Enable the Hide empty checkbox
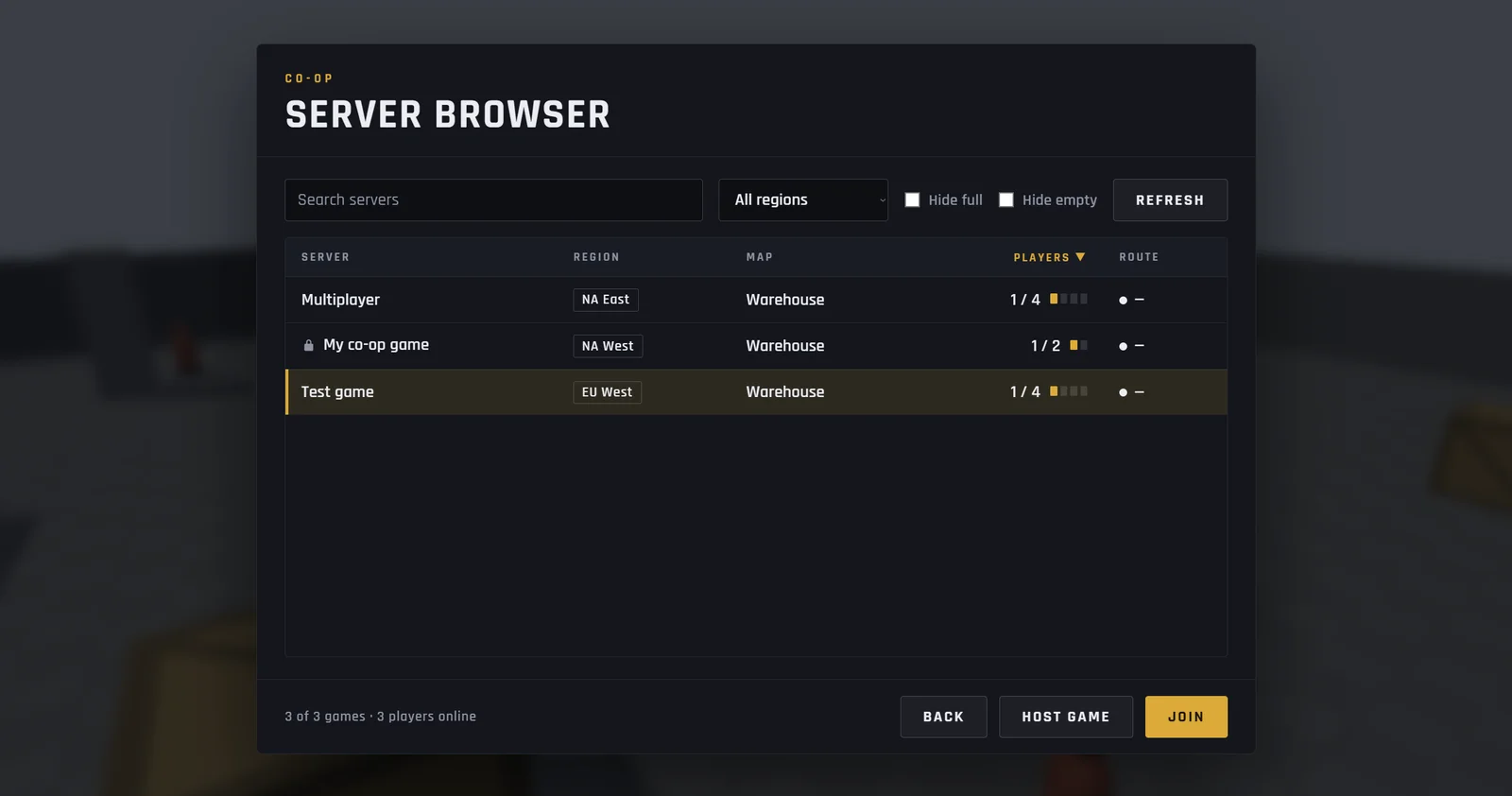The height and width of the screenshot is (796, 1512). 1006,199
